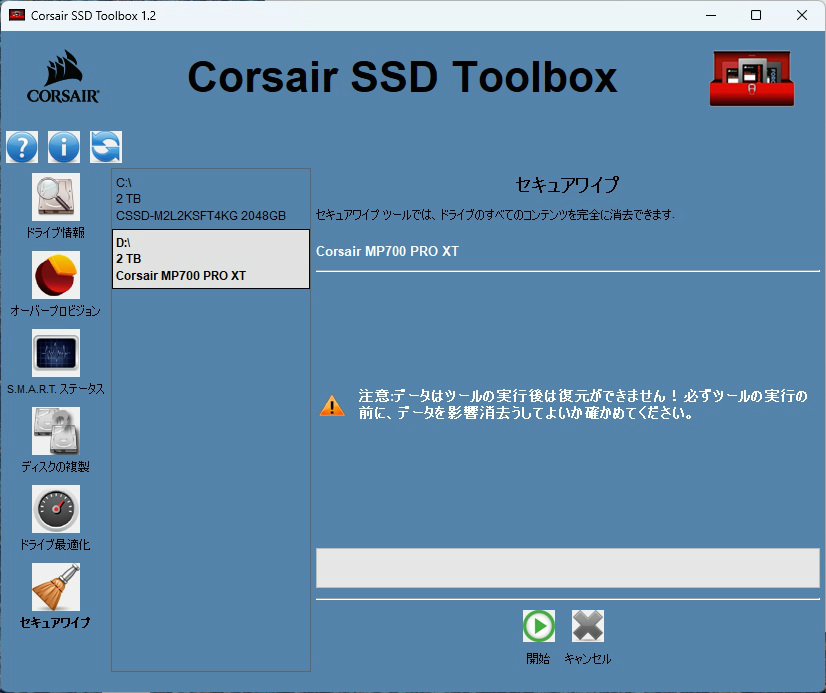This screenshot has width=826, height=693.
Task: Refresh the drive list
Action: [106, 147]
